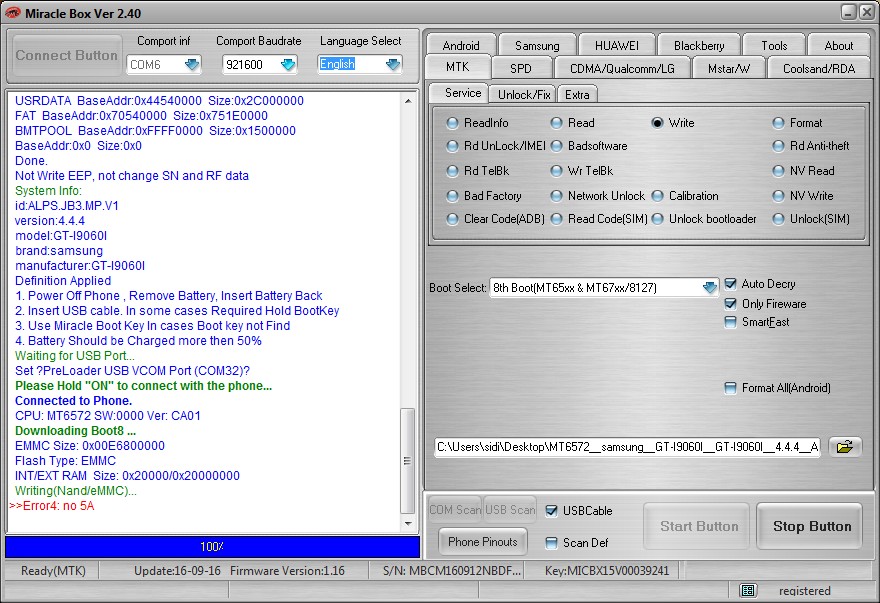The height and width of the screenshot is (603, 880).
Task: Select Wr TelBk radio button
Action: pyautogui.click(x=556, y=171)
